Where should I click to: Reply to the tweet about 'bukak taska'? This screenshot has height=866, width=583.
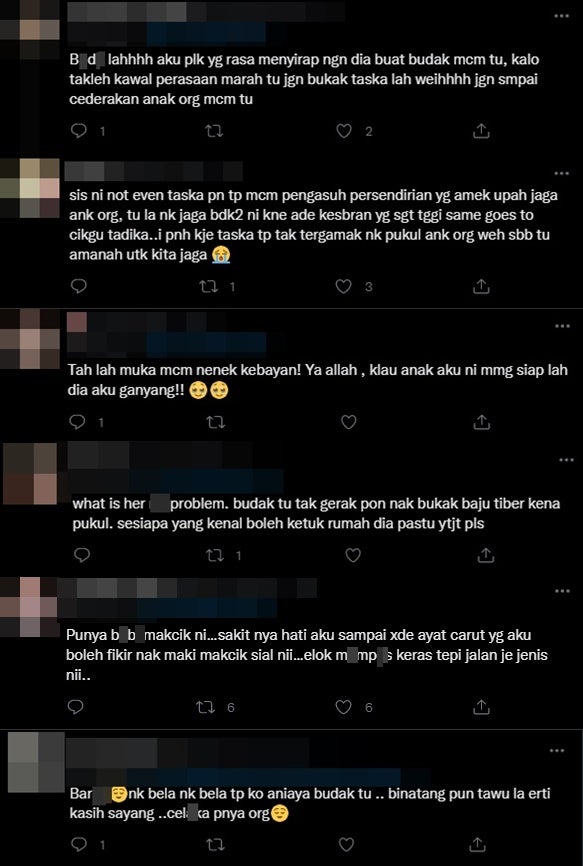tap(79, 131)
